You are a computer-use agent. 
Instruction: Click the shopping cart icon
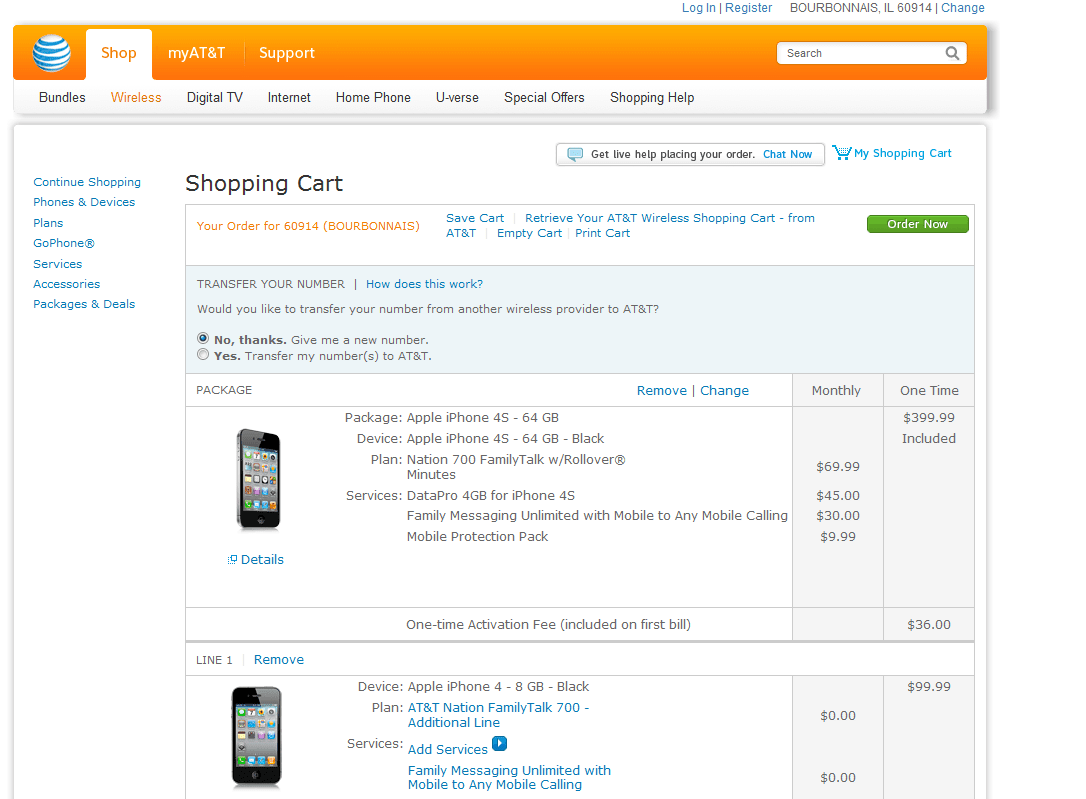coord(841,153)
